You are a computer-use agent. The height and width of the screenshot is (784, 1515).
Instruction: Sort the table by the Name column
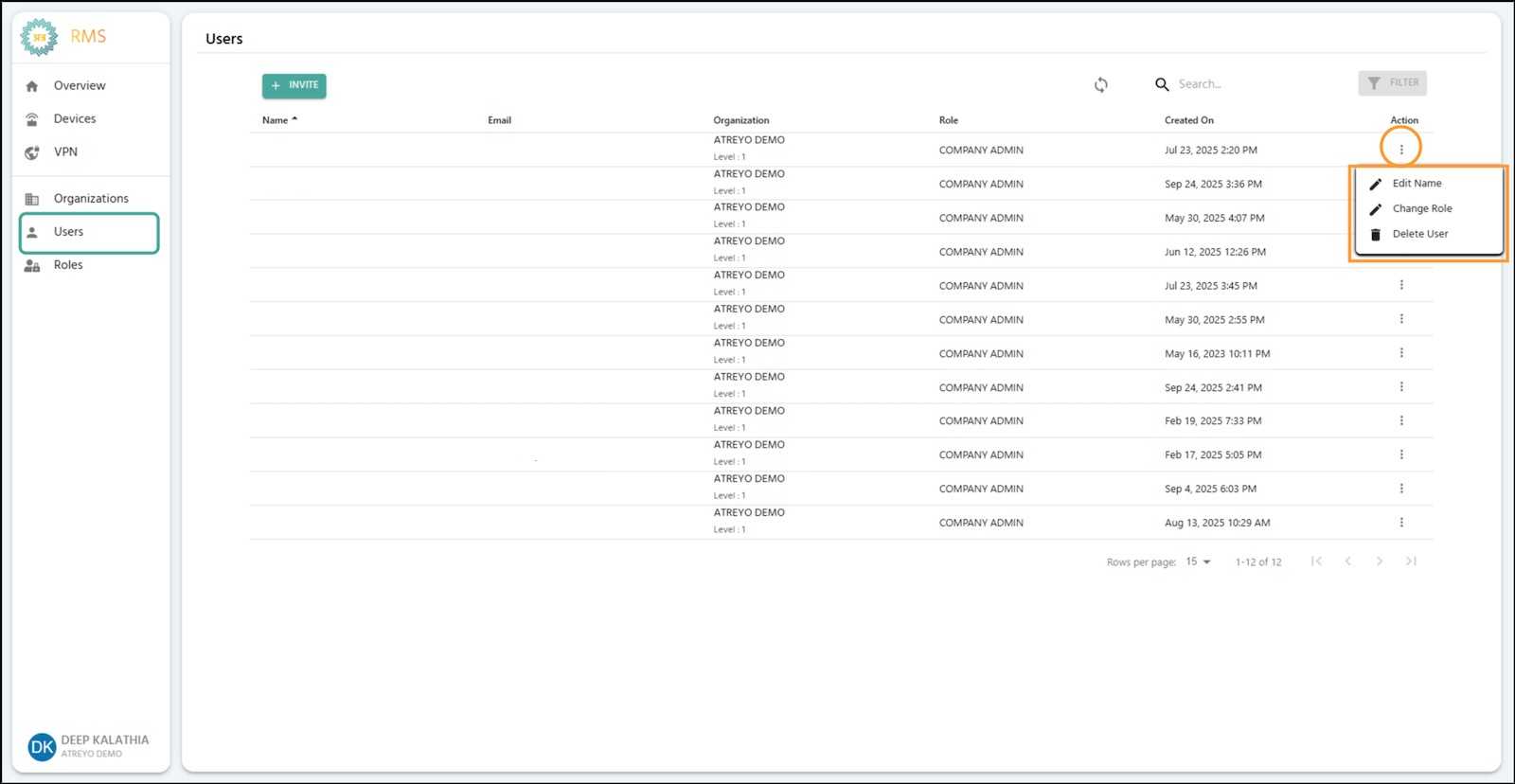276,120
